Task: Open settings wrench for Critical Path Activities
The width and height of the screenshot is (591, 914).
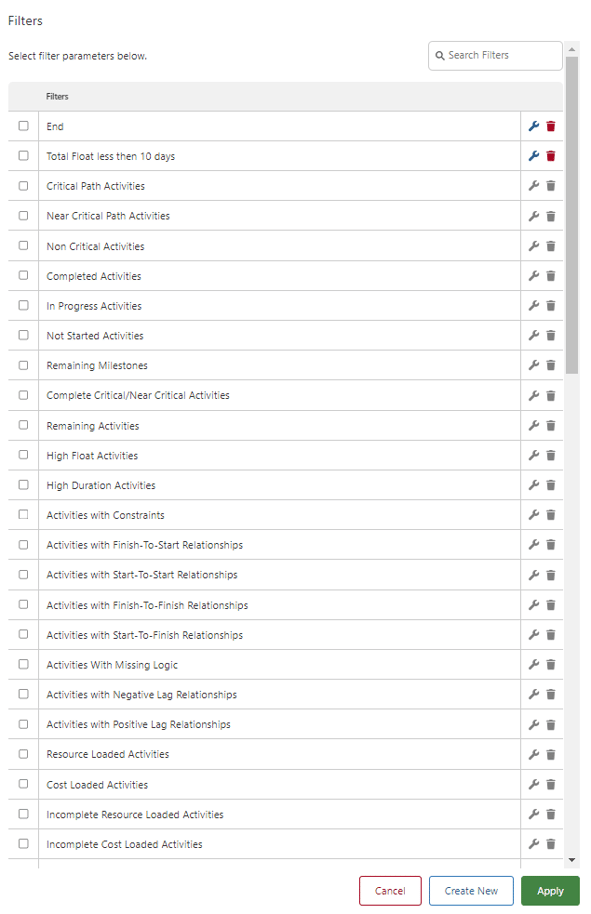Action: (x=533, y=186)
